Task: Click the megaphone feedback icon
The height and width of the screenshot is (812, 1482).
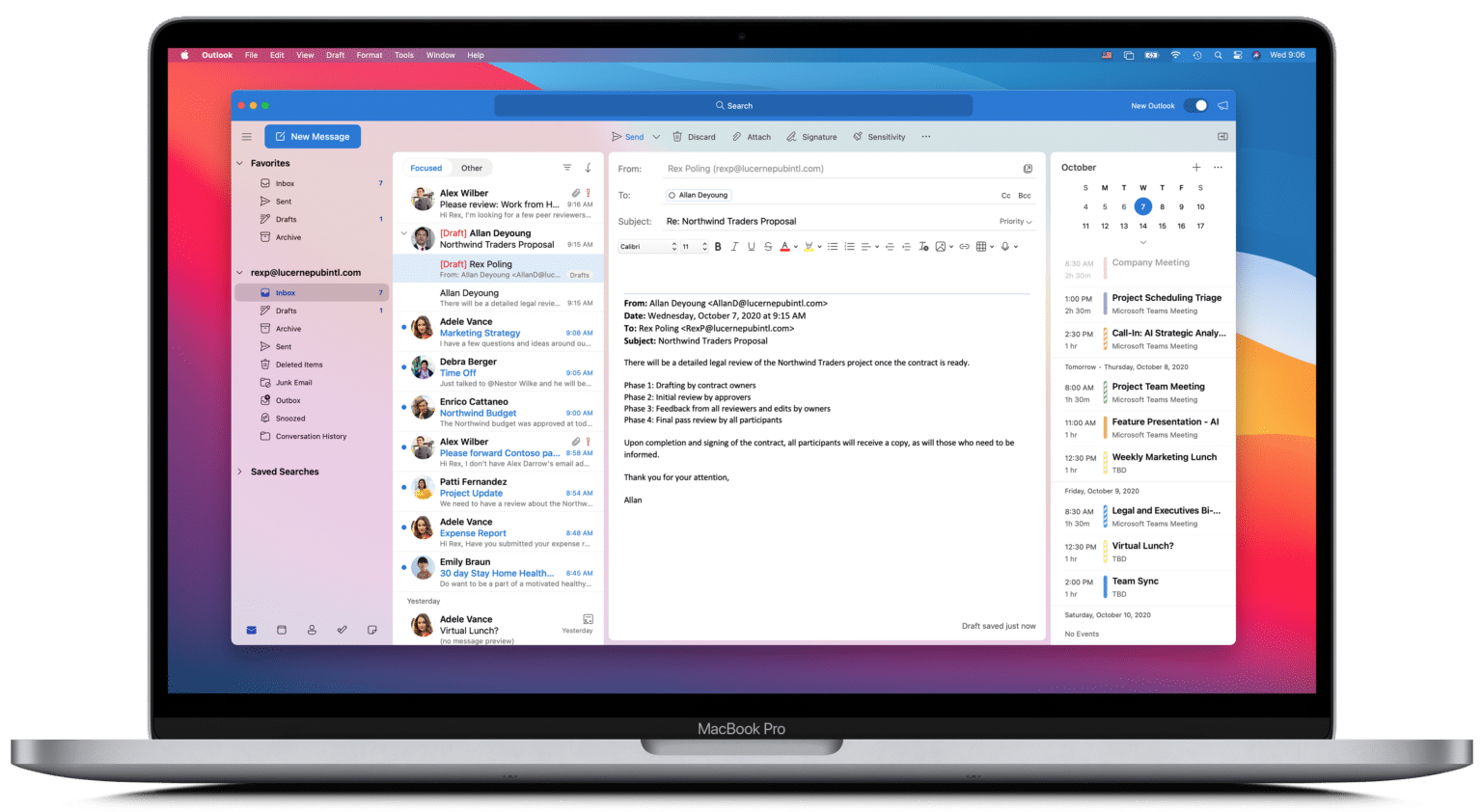Action: click(x=1222, y=106)
